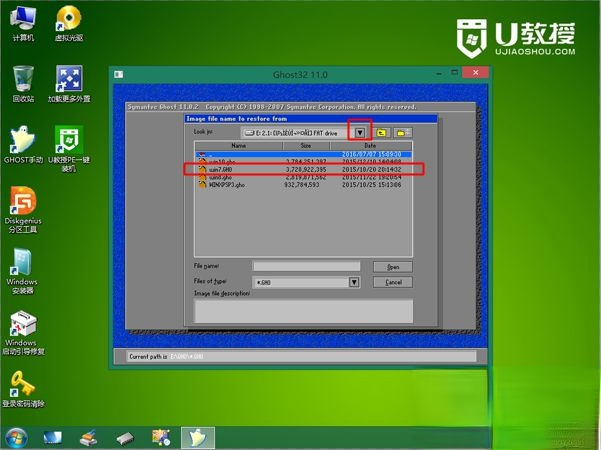This screenshot has width=601, height=450.
Task: Select the 加载更多外置 desktop icon
Action: point(69,84)
